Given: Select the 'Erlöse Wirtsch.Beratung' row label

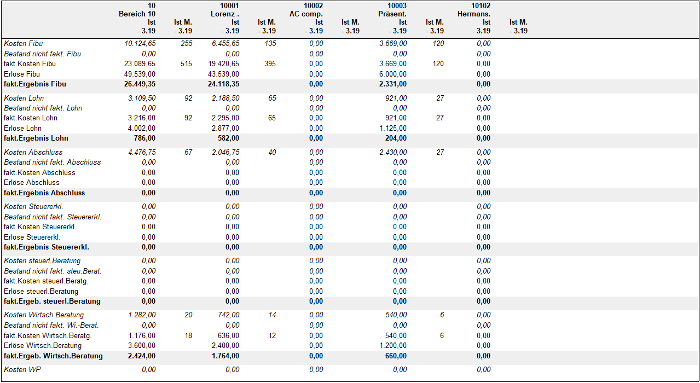Looking at the screenshot, I should [x=42, y=346].
